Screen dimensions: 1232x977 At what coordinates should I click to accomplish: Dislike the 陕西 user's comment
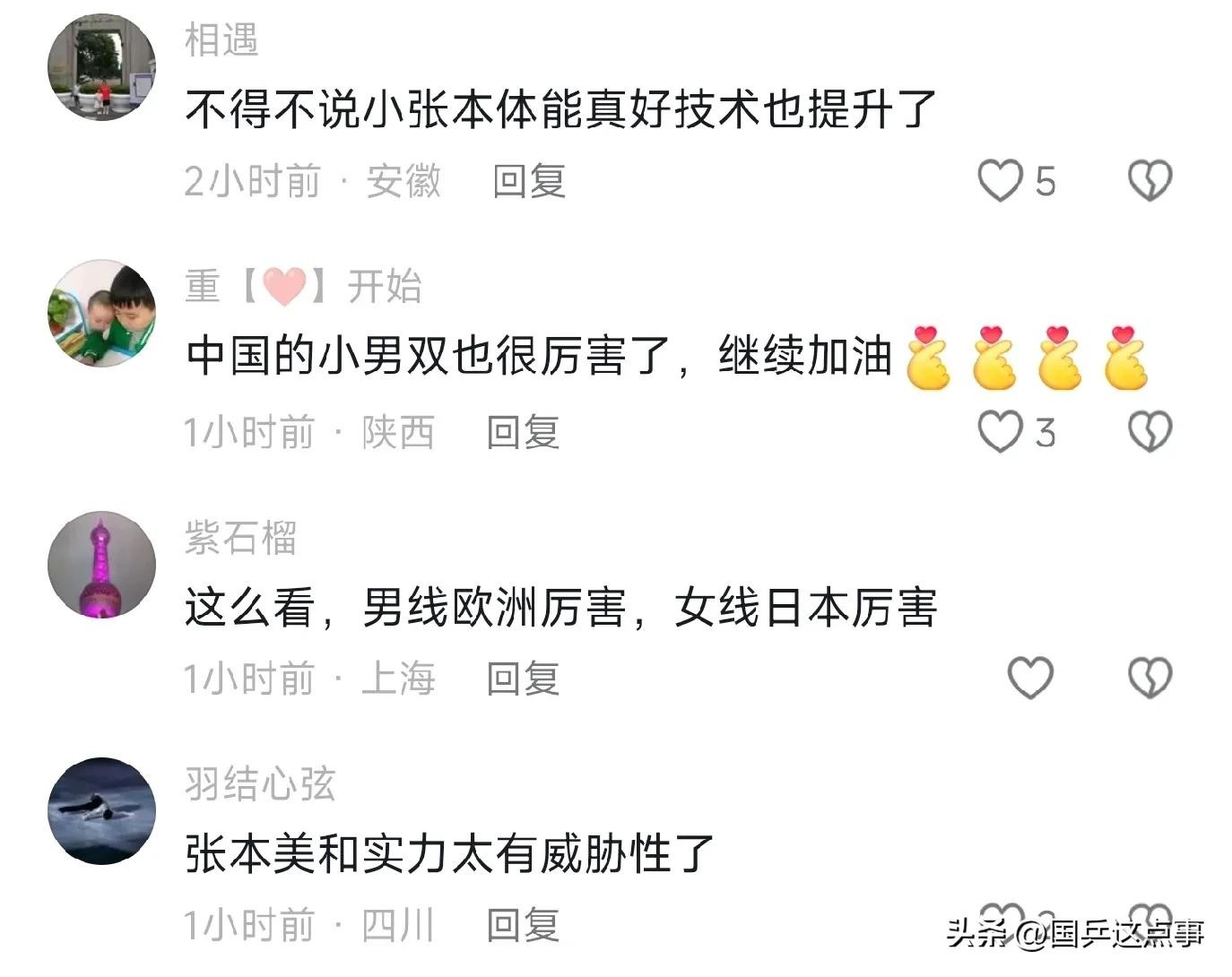[1150, 432]
